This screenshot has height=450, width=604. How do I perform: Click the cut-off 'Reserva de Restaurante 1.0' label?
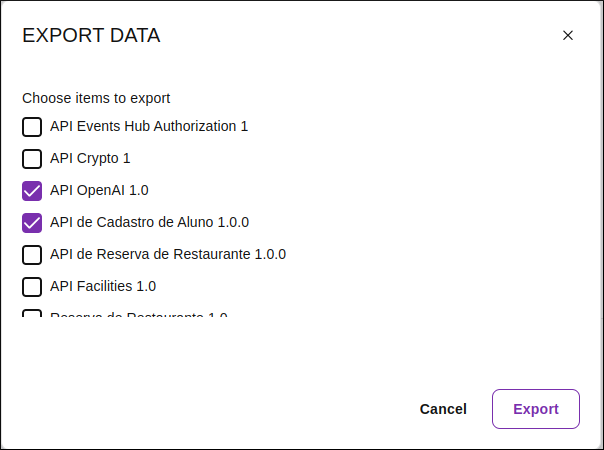(139, 316)
